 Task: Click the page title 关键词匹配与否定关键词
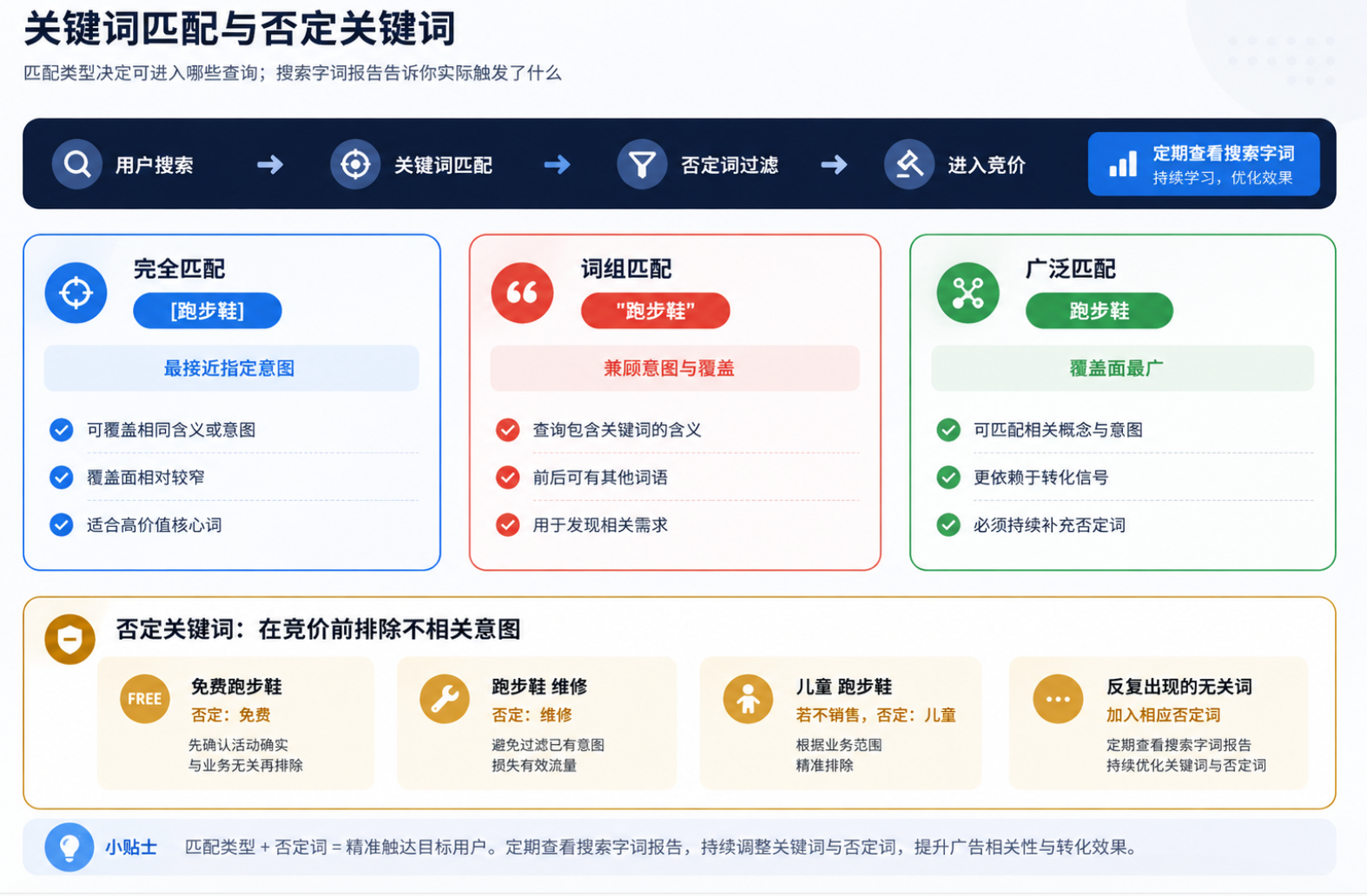pos(240,29)
